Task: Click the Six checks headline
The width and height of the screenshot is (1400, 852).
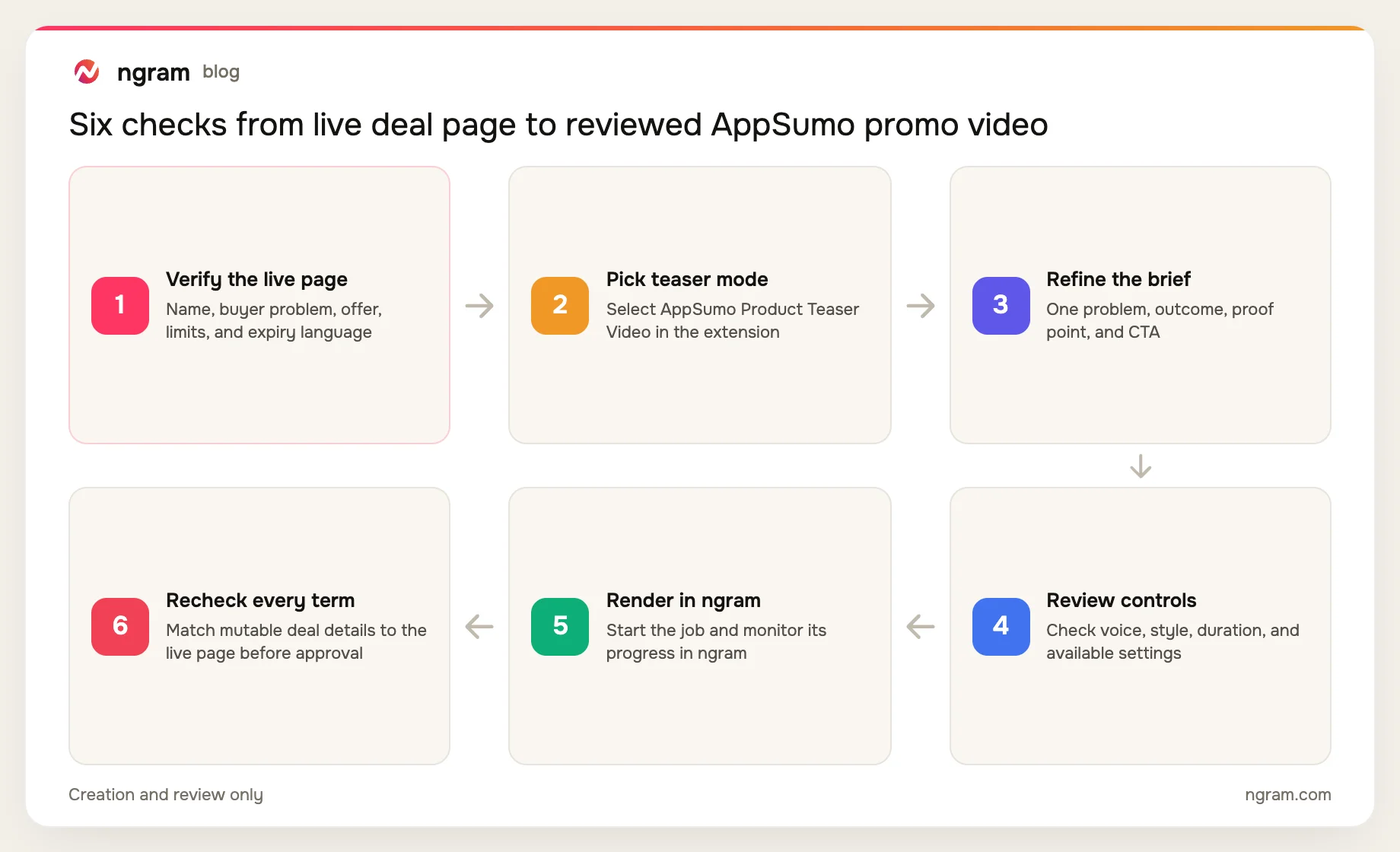Action: (558, 124)
